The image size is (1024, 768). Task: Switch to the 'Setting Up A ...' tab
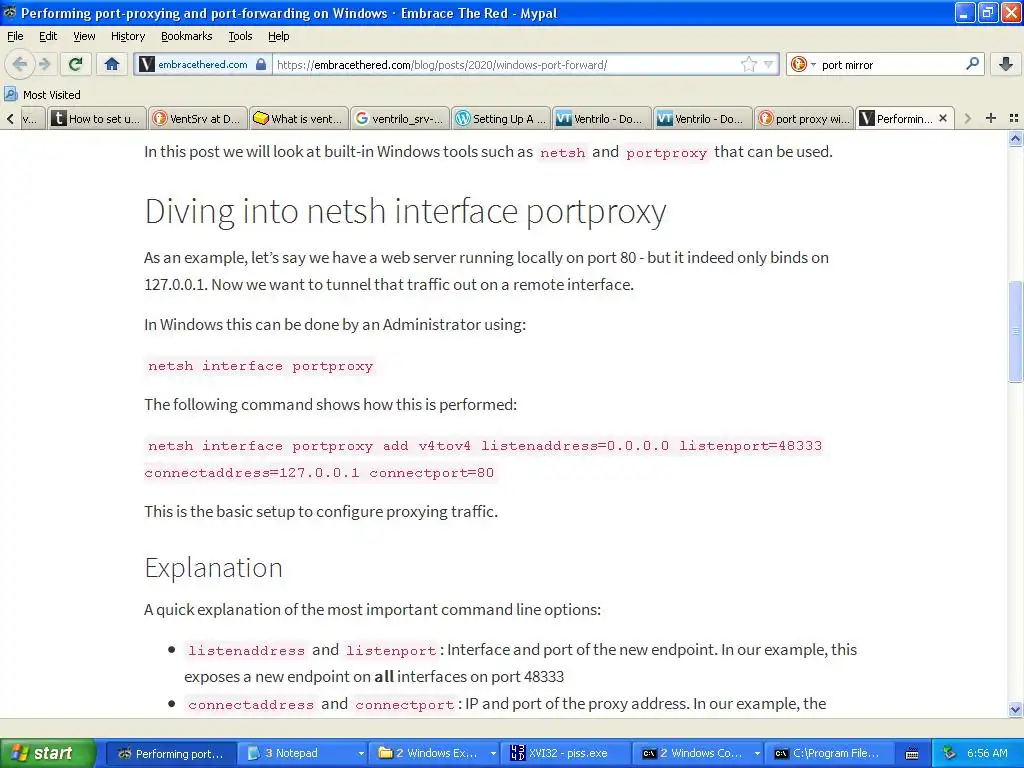(502, 118)
